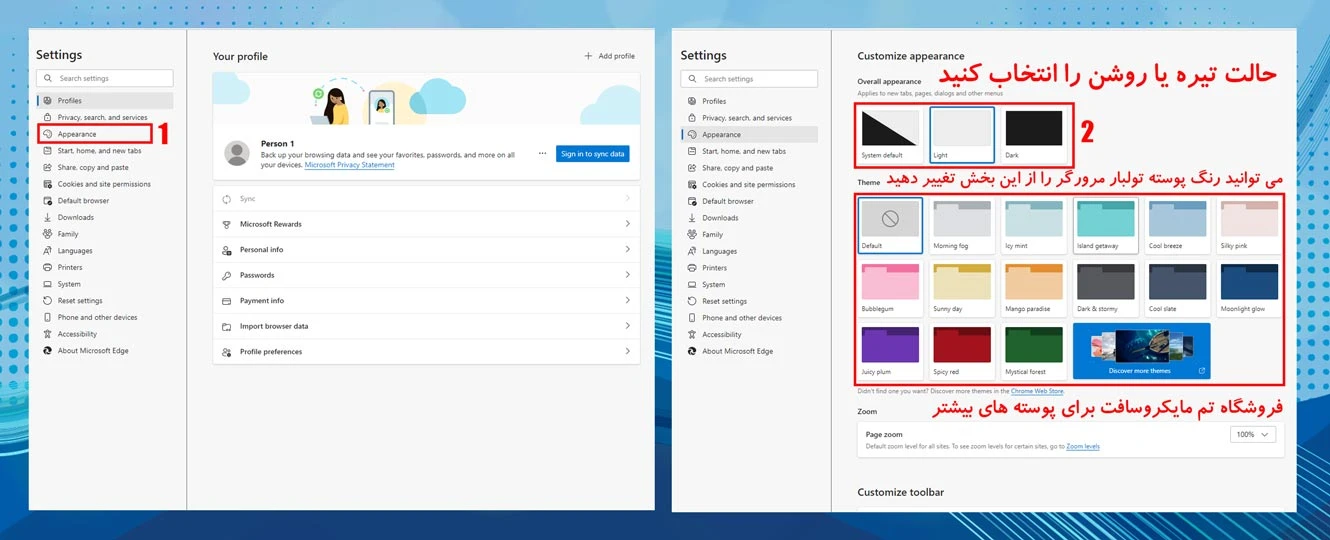Select Dark overall appearance option
The image size is (1330, 540).
tap(1034, 134)
